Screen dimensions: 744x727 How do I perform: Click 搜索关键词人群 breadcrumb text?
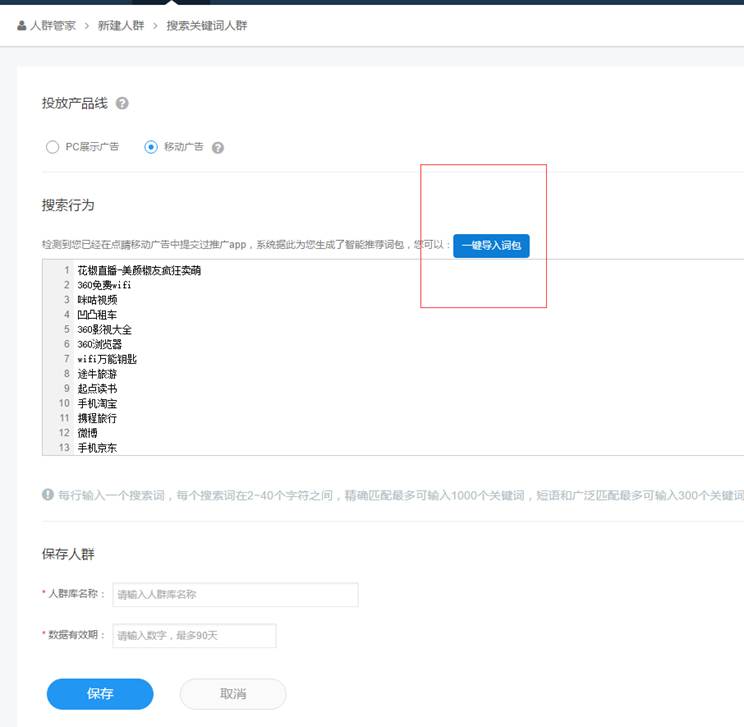coord(206,26)
